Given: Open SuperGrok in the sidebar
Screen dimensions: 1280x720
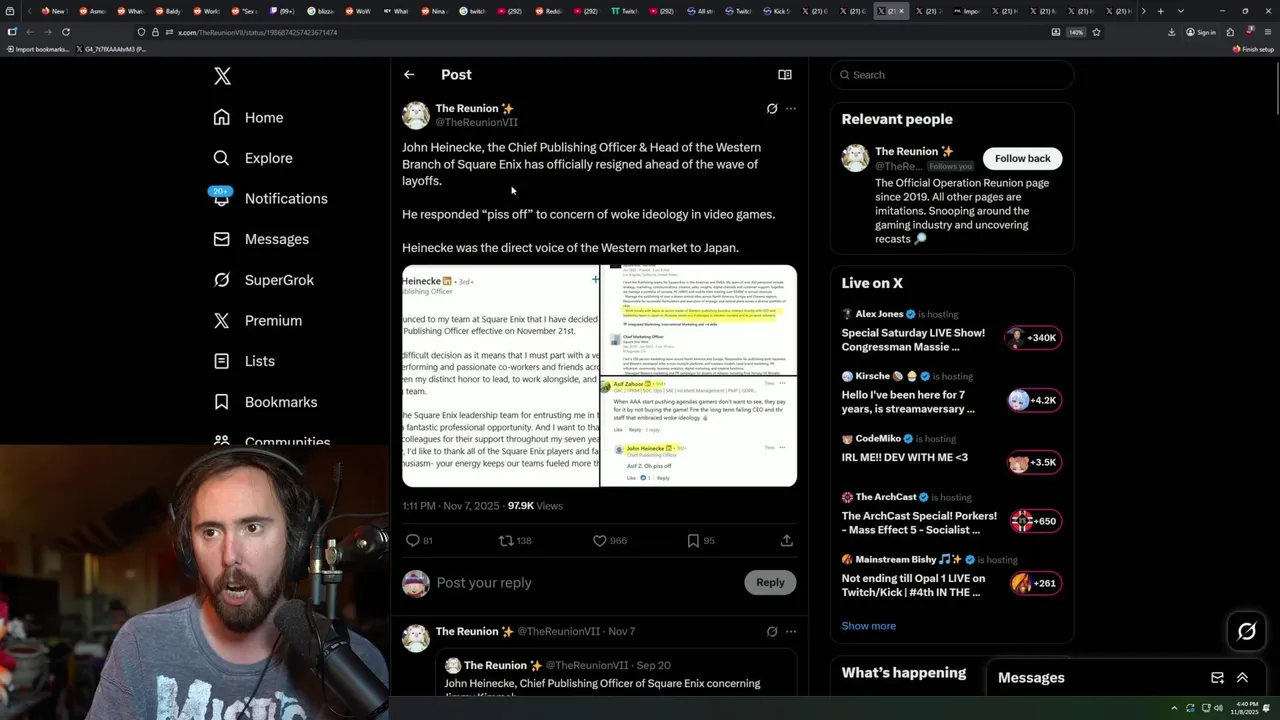Looking at the screenshot, I should [263, 280].
